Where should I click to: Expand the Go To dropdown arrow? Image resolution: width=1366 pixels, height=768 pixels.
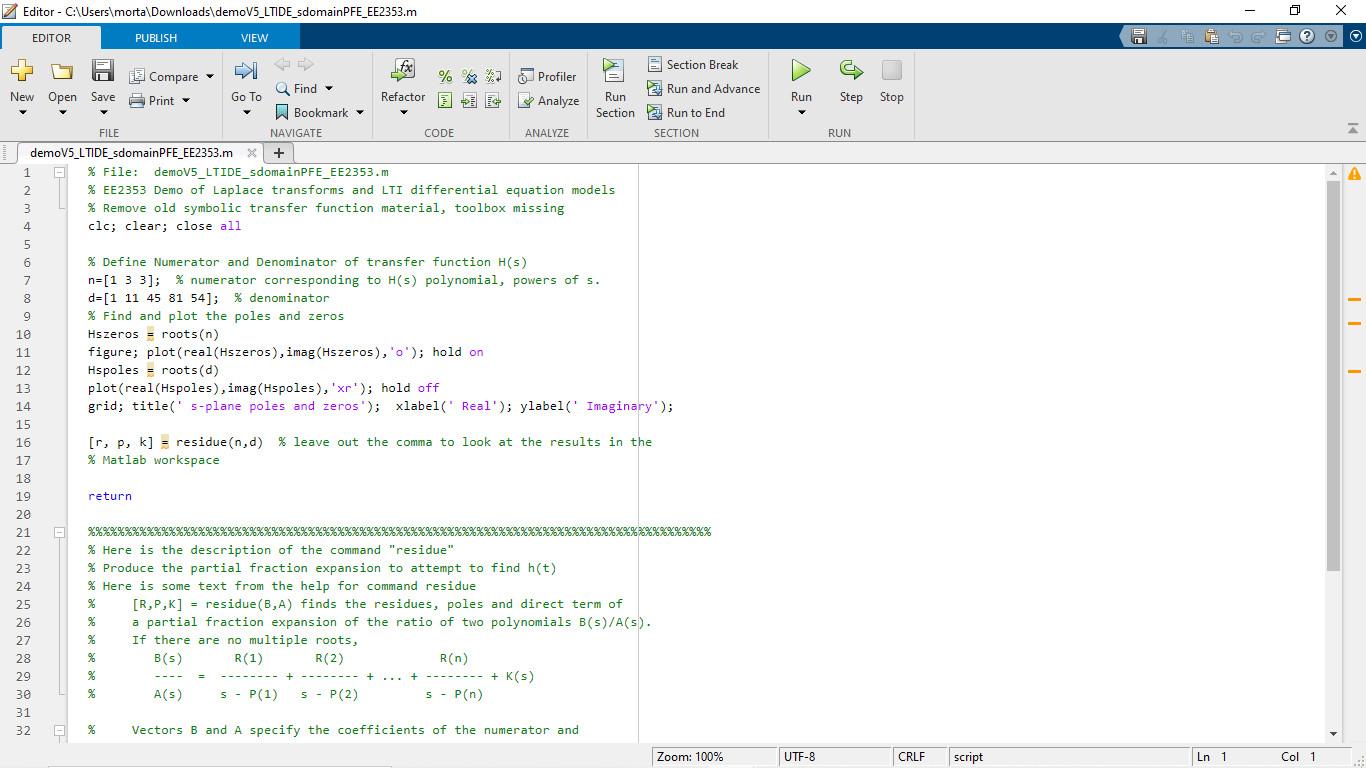pos(246,112)
